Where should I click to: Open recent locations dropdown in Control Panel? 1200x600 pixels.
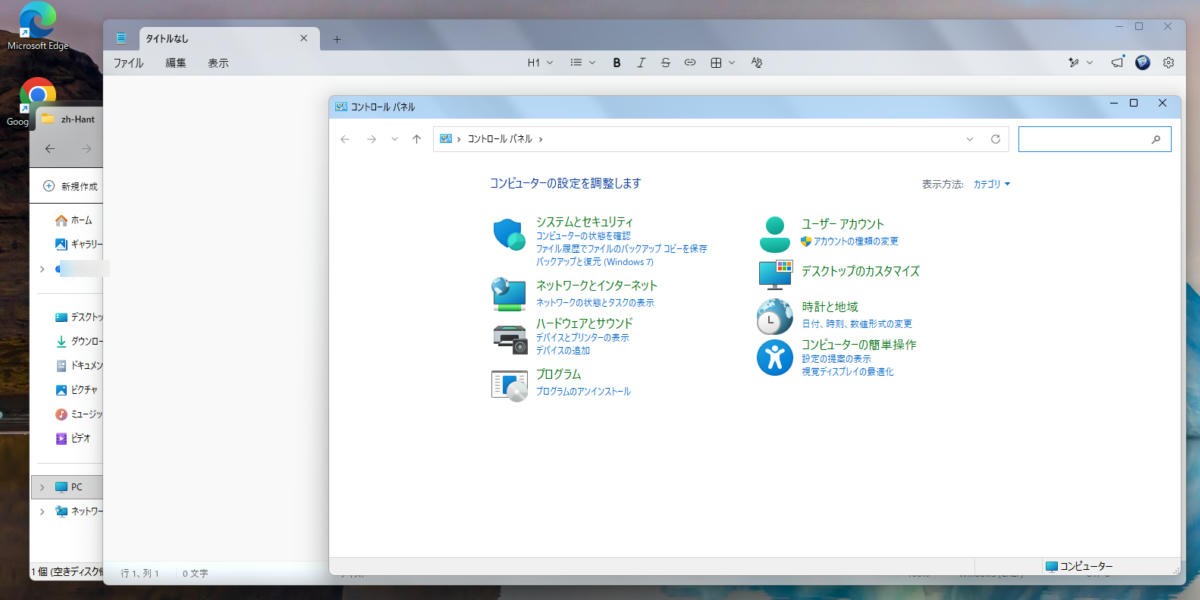tap(395, 139)
